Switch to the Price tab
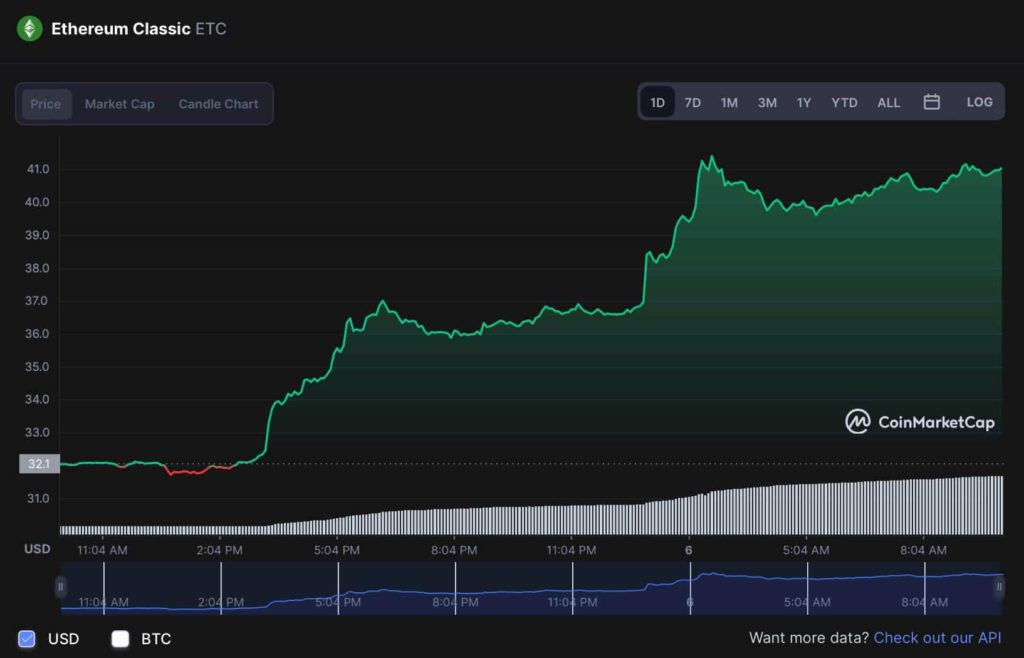This screenshot has width=1024, height=658. pos(46,104)
